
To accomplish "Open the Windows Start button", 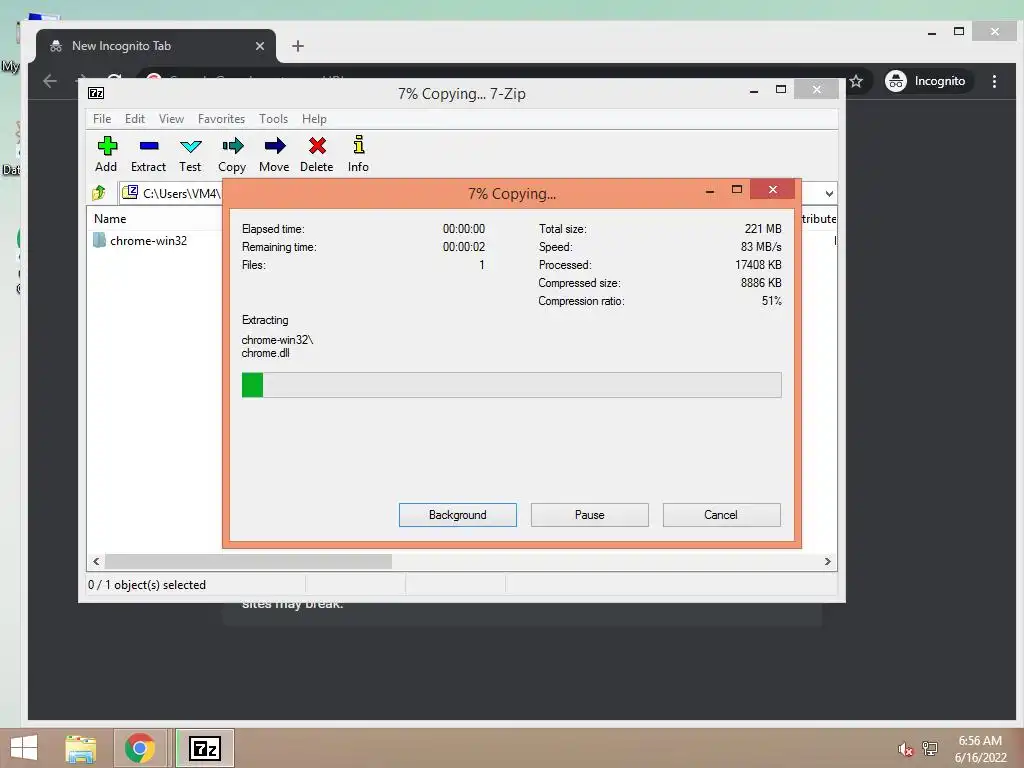I will [x=24, y=748].
